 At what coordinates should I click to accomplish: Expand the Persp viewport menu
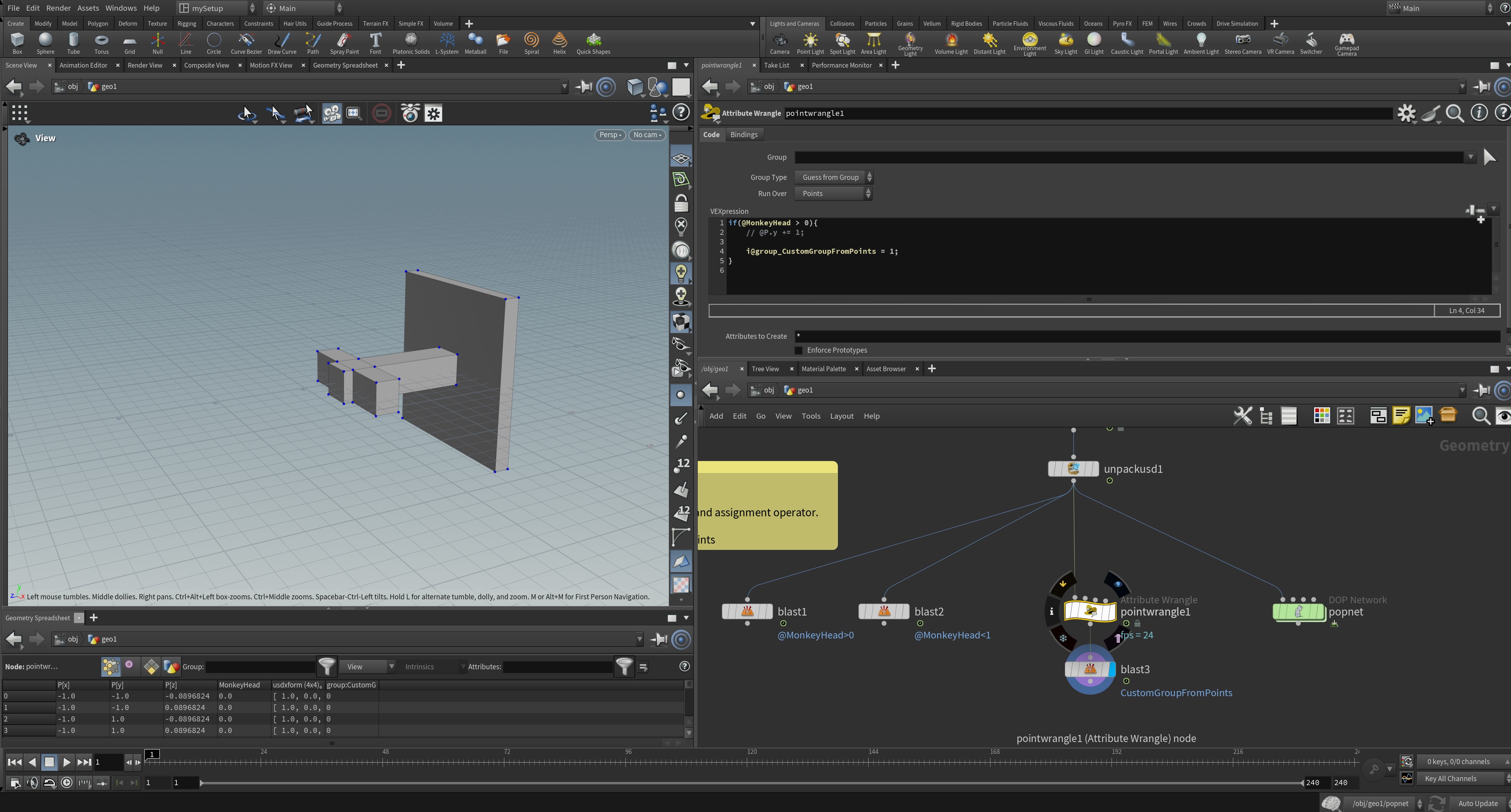(610, 135)
